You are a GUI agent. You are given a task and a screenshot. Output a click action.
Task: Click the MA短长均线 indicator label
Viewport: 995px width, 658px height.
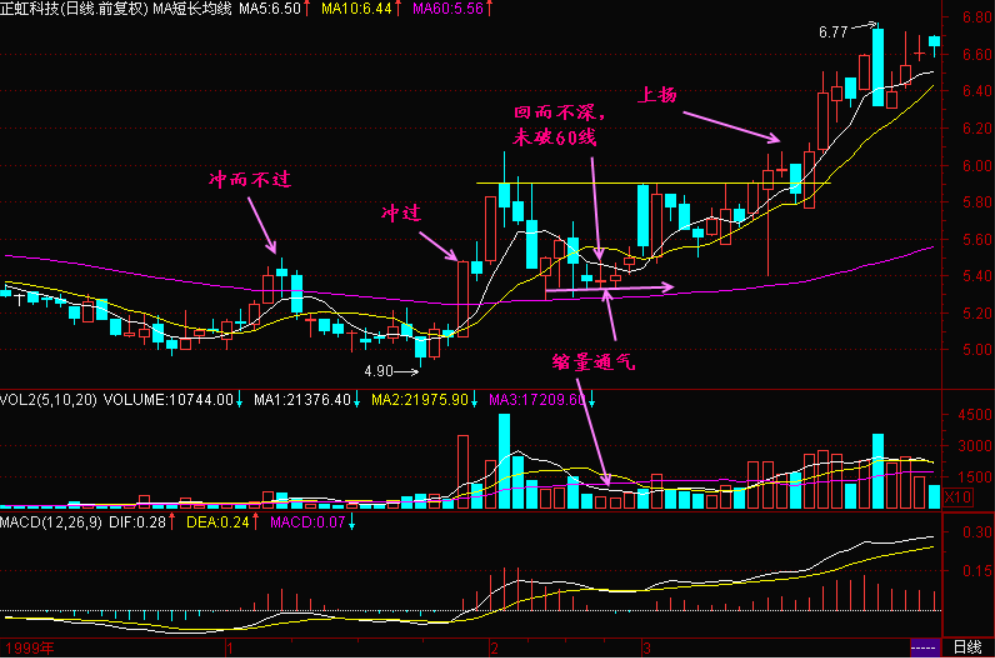pyautogui.click(x=190, y=8)
